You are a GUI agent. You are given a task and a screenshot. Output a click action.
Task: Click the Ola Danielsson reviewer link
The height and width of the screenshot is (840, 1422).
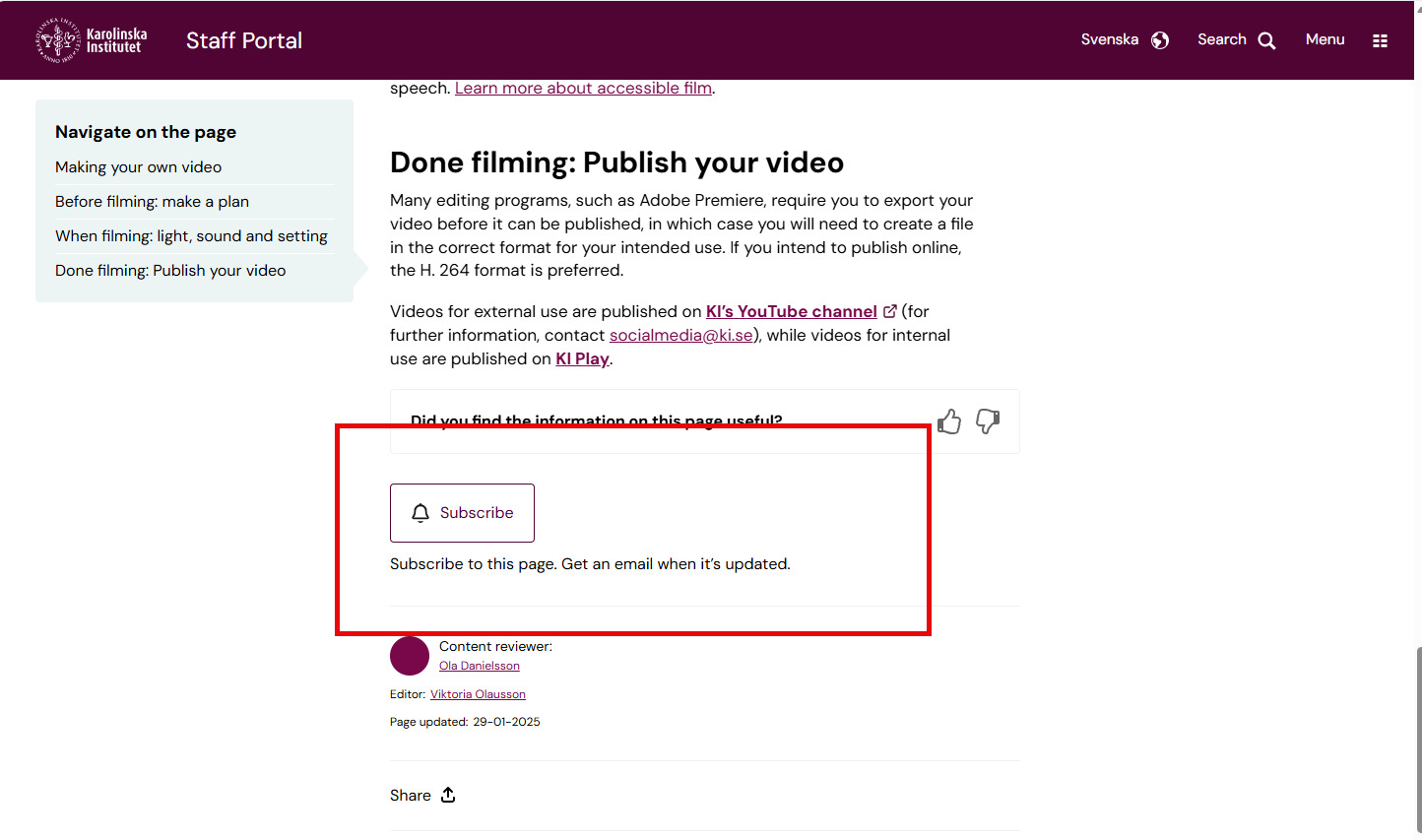[479, 665]
